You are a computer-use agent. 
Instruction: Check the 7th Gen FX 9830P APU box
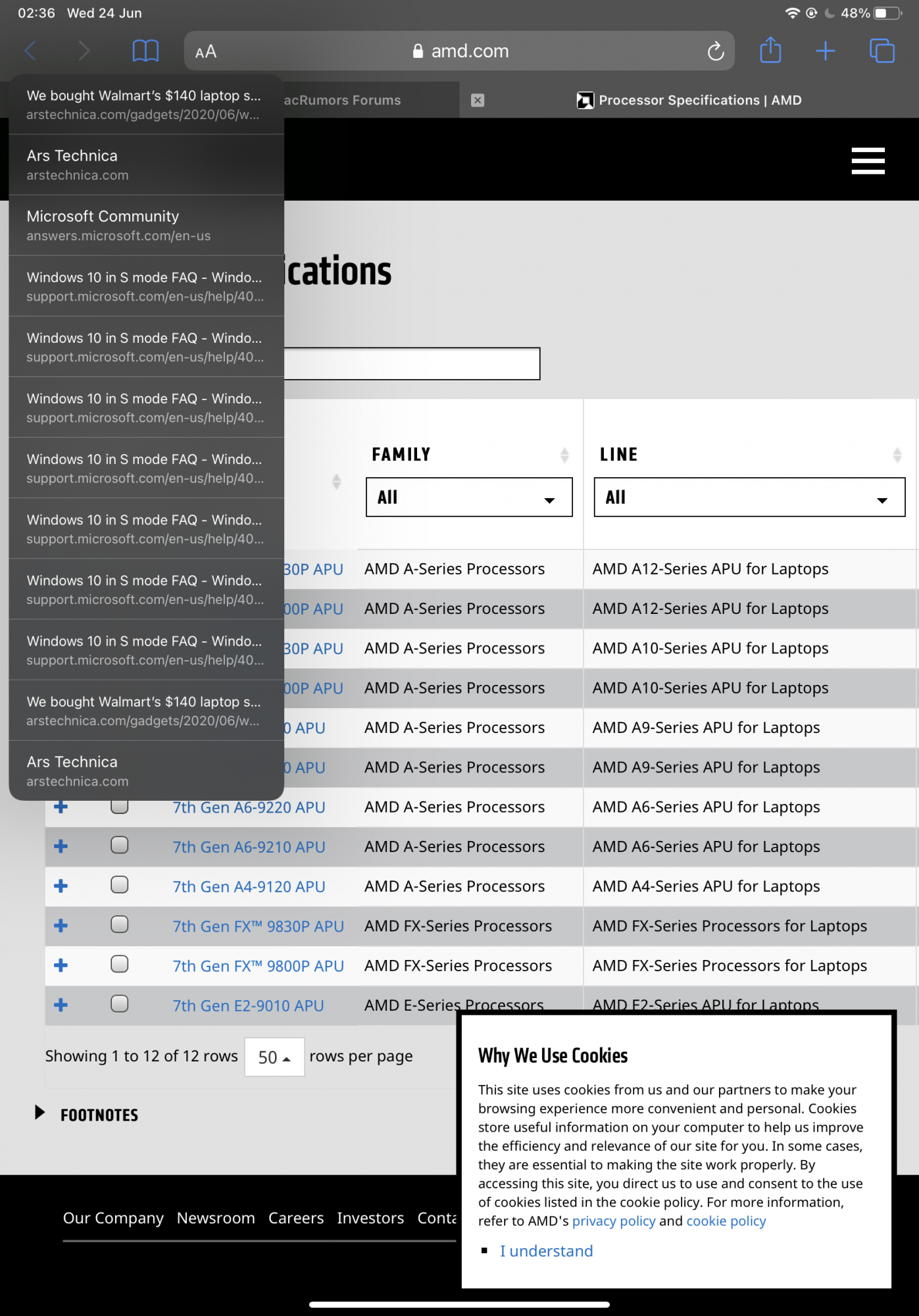[119, 924]
